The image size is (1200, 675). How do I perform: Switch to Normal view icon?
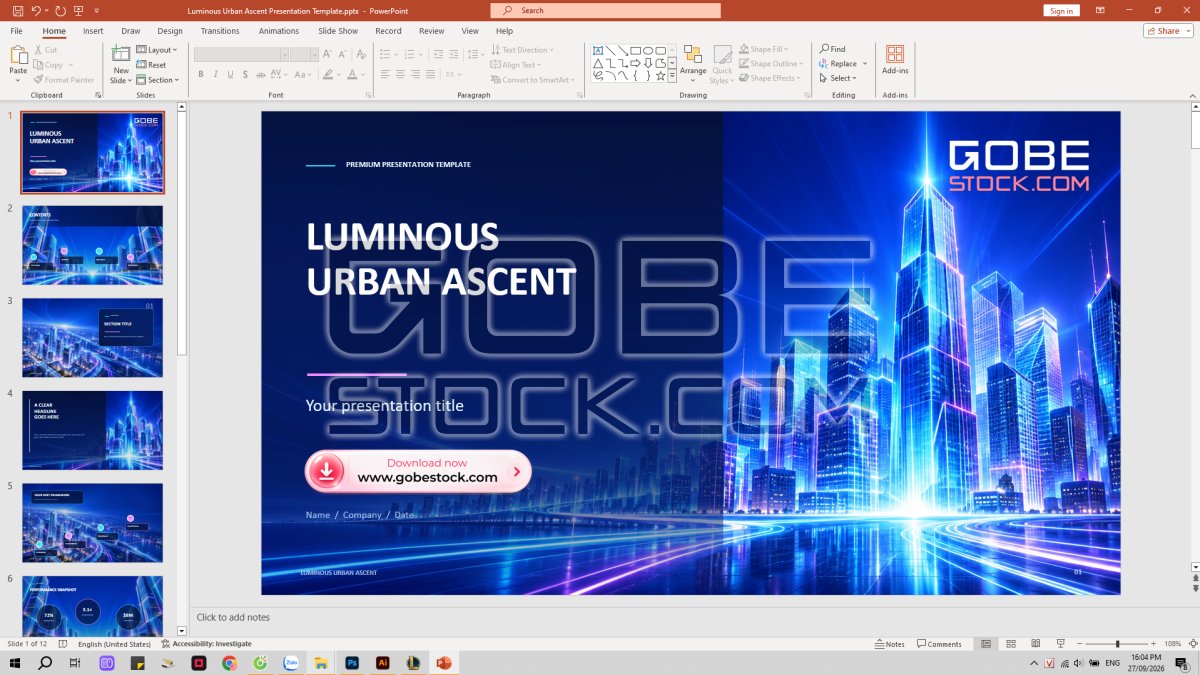[x=986, y=644]
